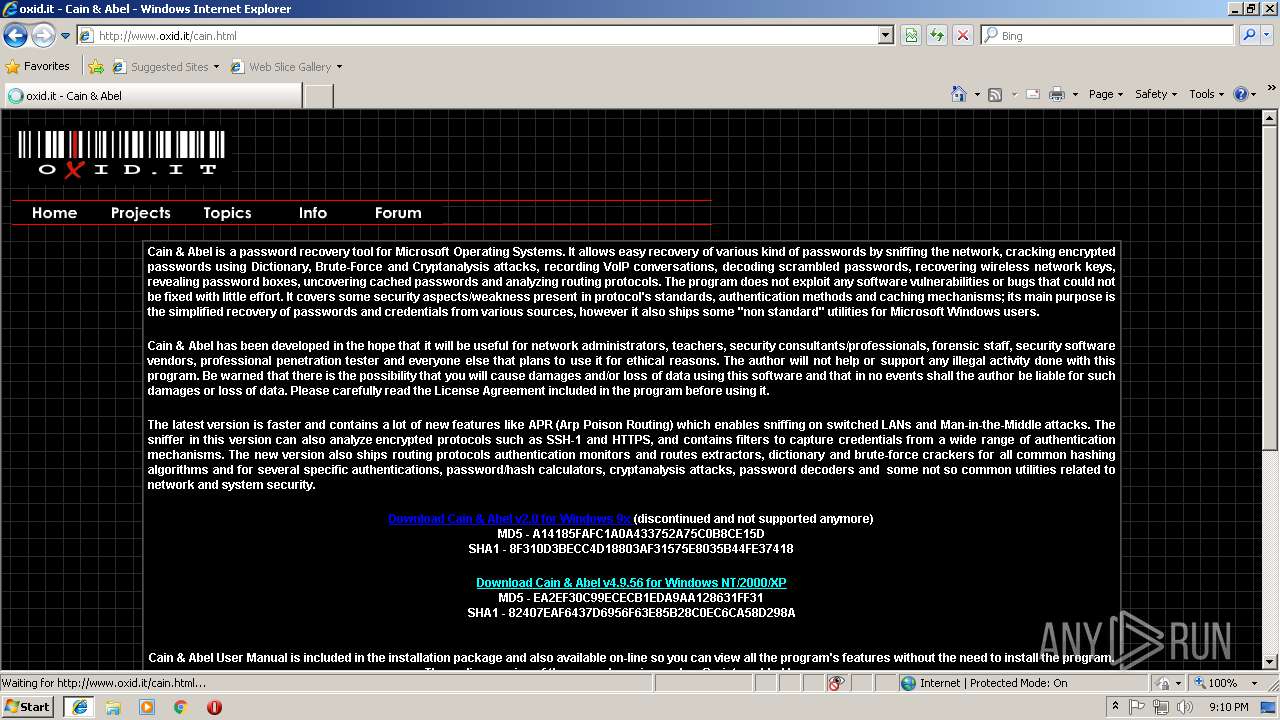Click the 9:10 PM system clock
This screenshot has width=1280, height=720.
click(1228, 707)
